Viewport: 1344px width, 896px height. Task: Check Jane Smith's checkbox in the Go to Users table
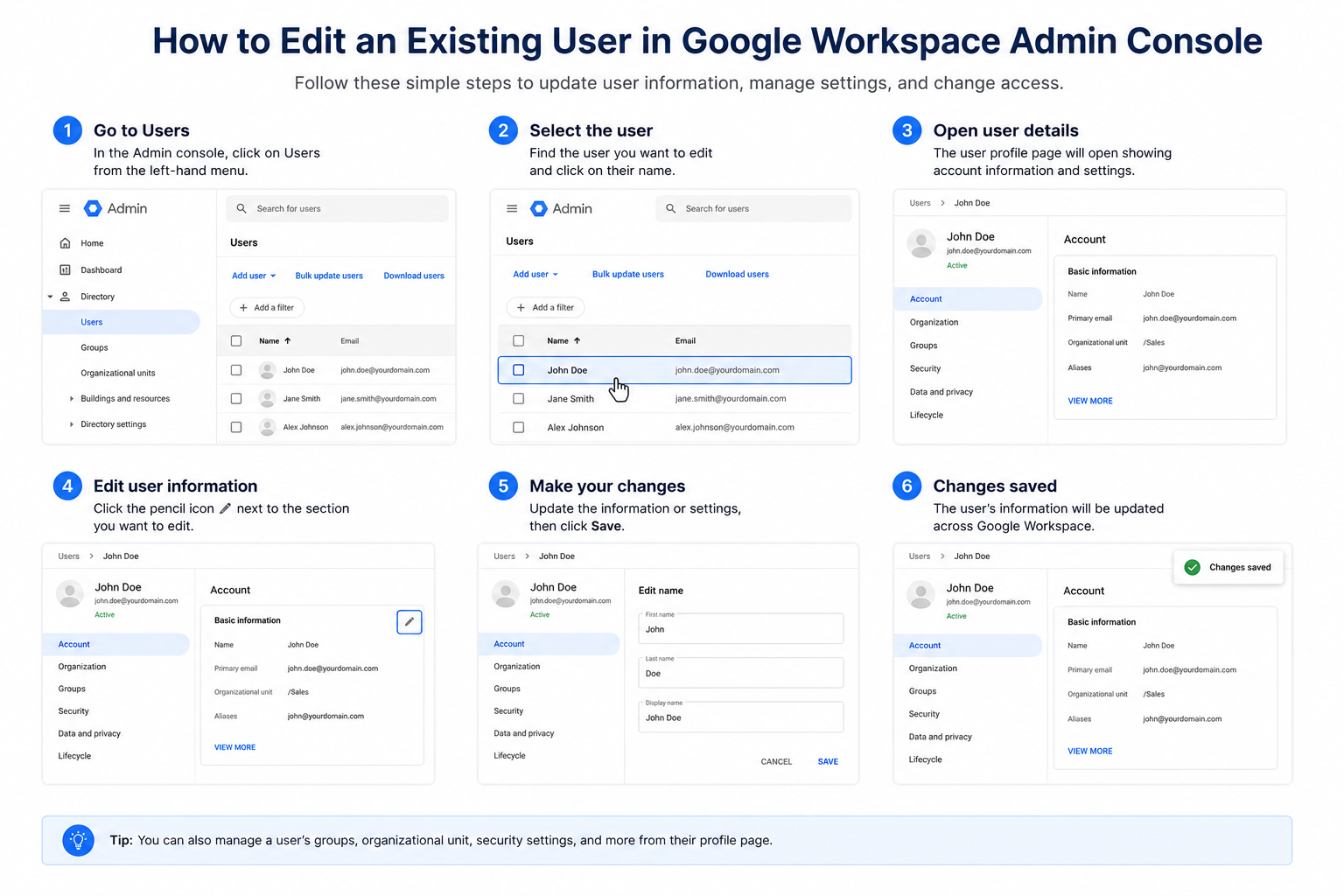click(x=236, y=398)
